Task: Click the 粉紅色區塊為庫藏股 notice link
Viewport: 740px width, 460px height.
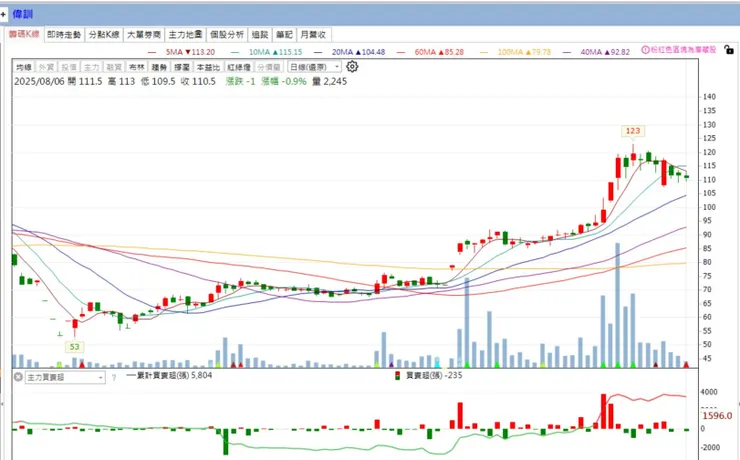Action: (x=683, y=50)
